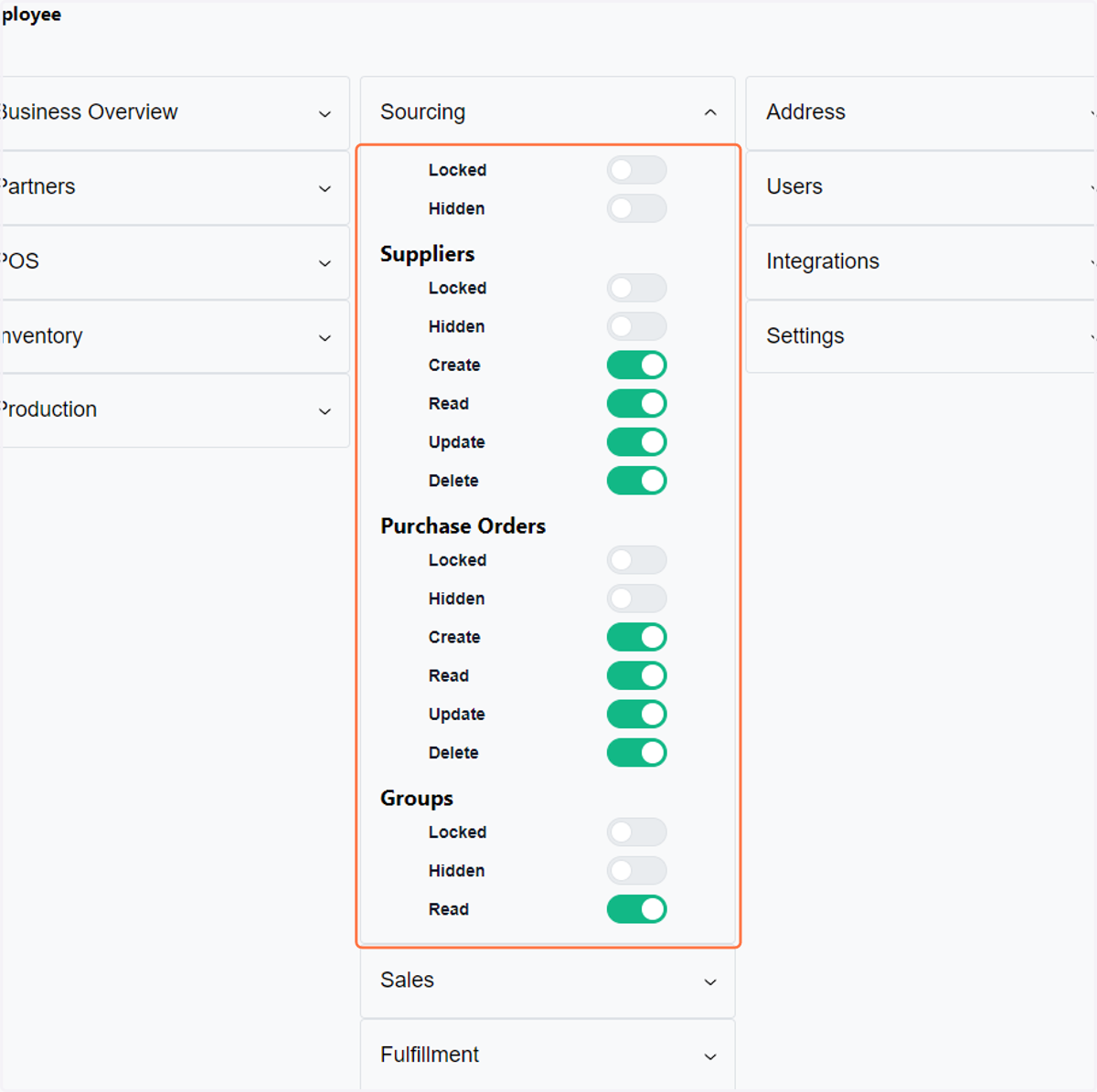Click the Sales section title
Image resolution: width=1097 pixels, height=1092 pixels.
tap(407, 980)
